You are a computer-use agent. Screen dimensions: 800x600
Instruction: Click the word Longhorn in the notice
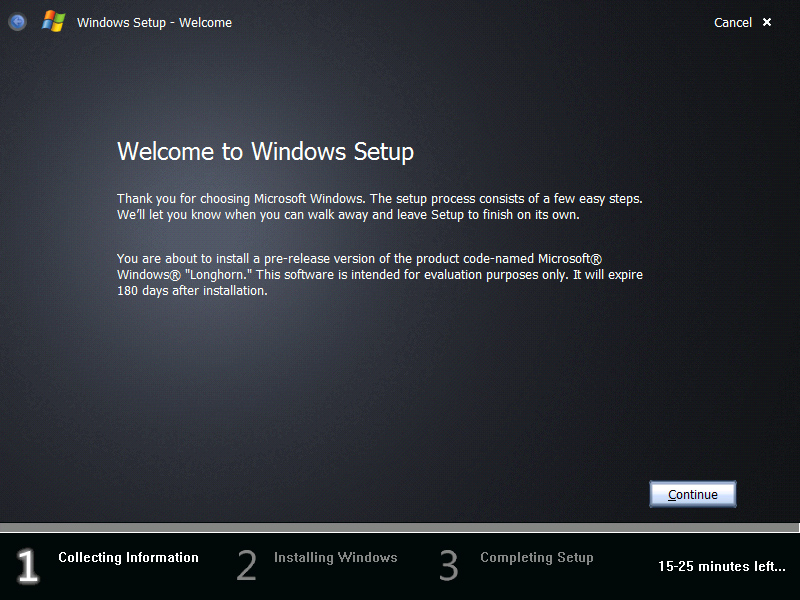pyautogui.click(x=218, y=274)
